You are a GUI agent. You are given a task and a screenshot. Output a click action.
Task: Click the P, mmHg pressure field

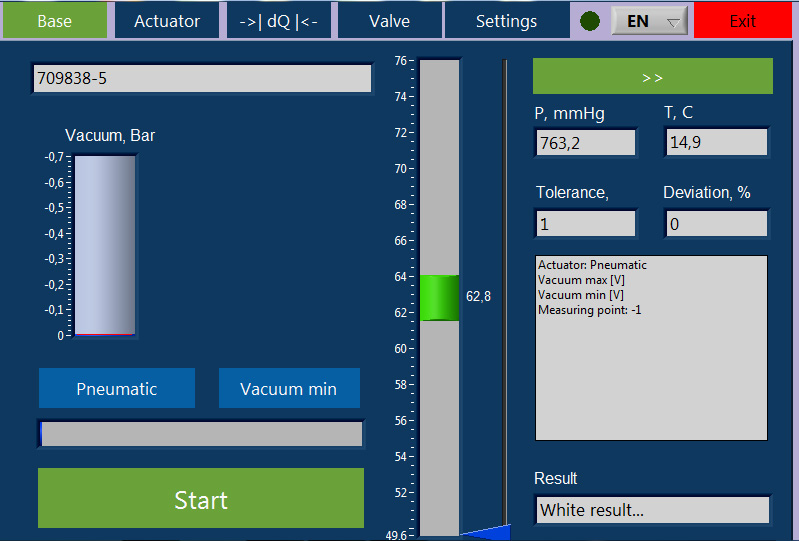pyautogui.click(x=586, y=143)
